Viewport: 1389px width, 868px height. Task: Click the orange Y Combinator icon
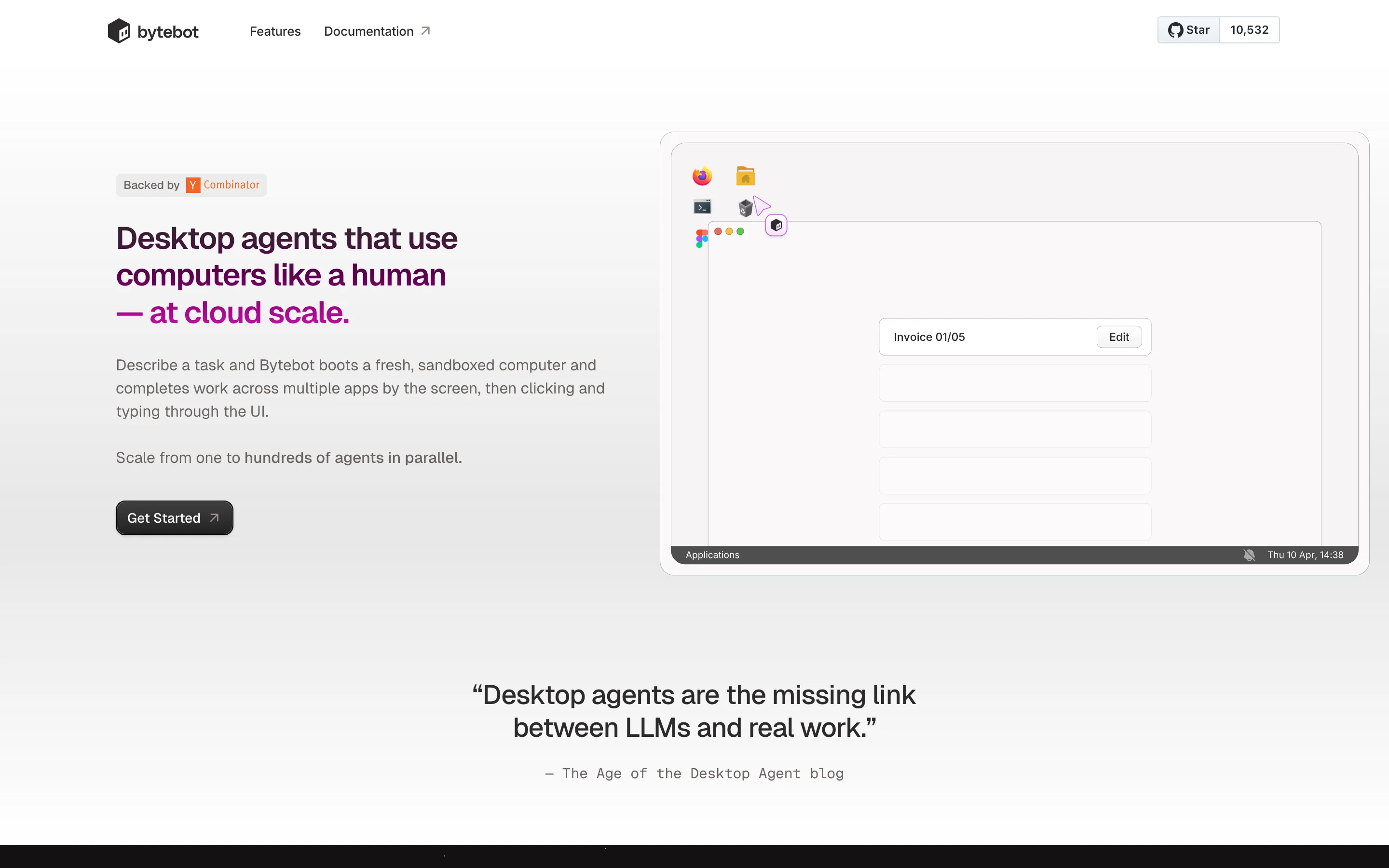[x=193, y=185]
